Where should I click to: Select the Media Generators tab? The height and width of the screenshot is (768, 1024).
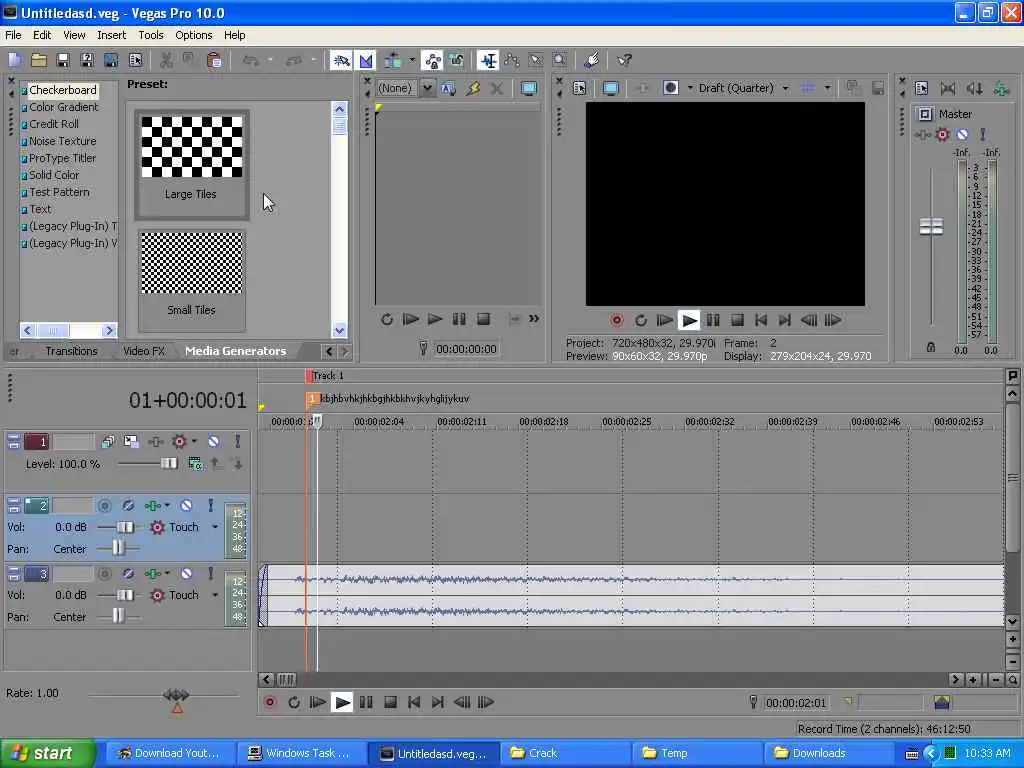point(236,351)
